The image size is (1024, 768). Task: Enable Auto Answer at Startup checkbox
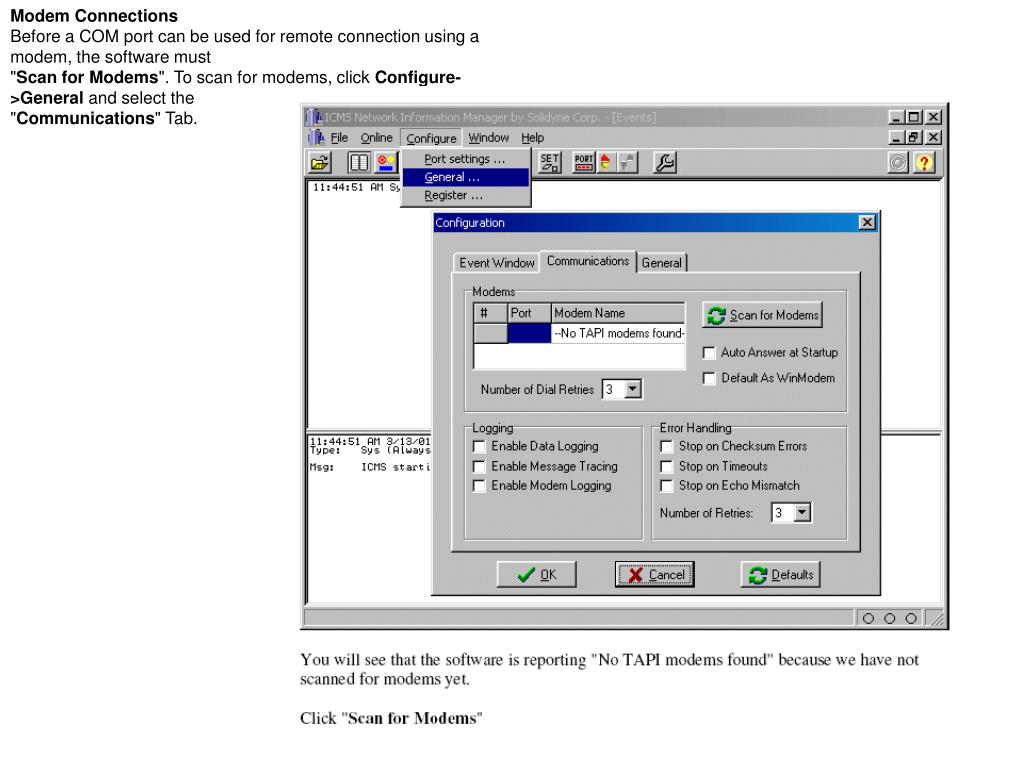pyautogui.click(x=709, y=353)
